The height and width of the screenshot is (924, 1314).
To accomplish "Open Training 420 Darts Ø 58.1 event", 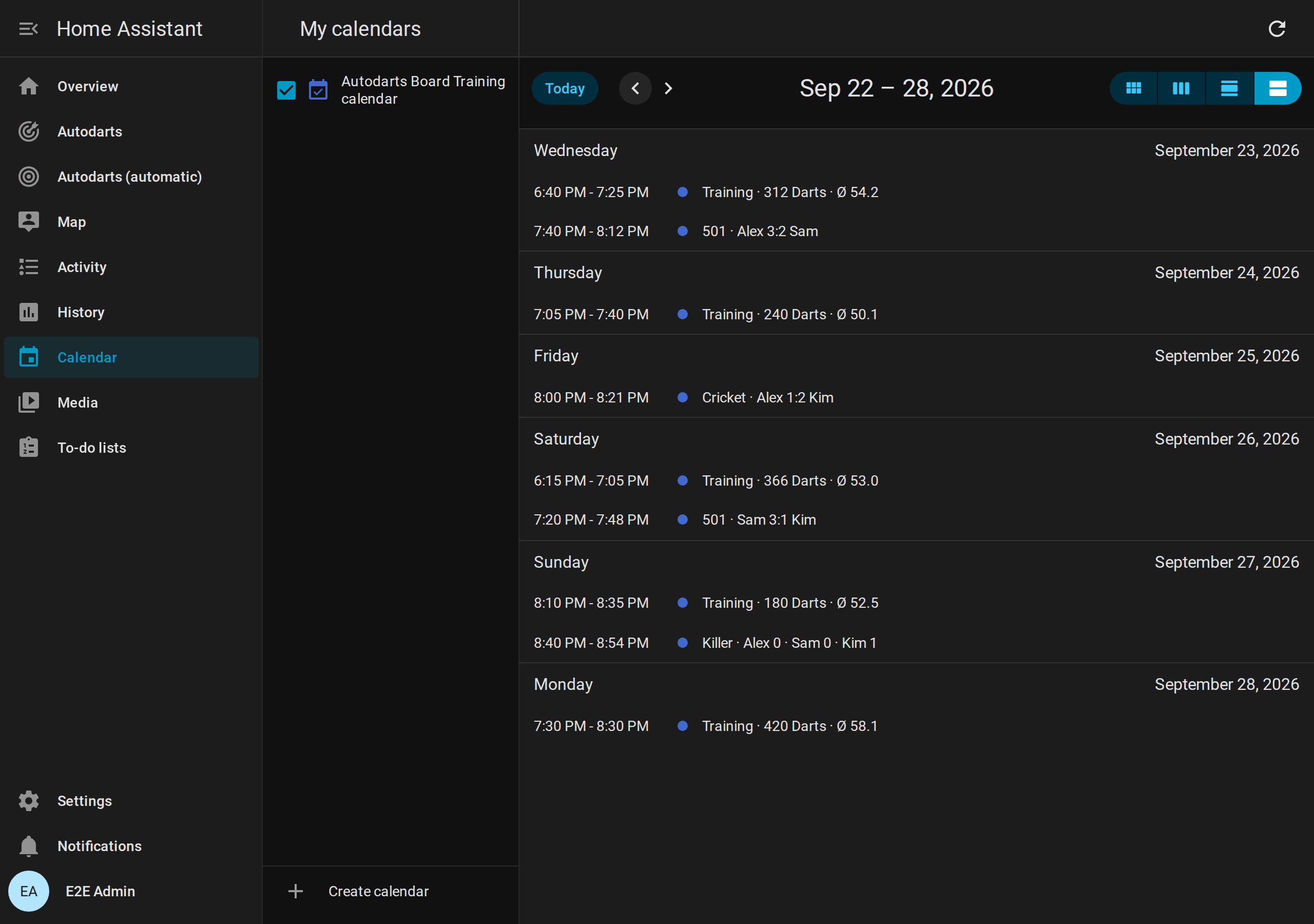I will 916,726.
